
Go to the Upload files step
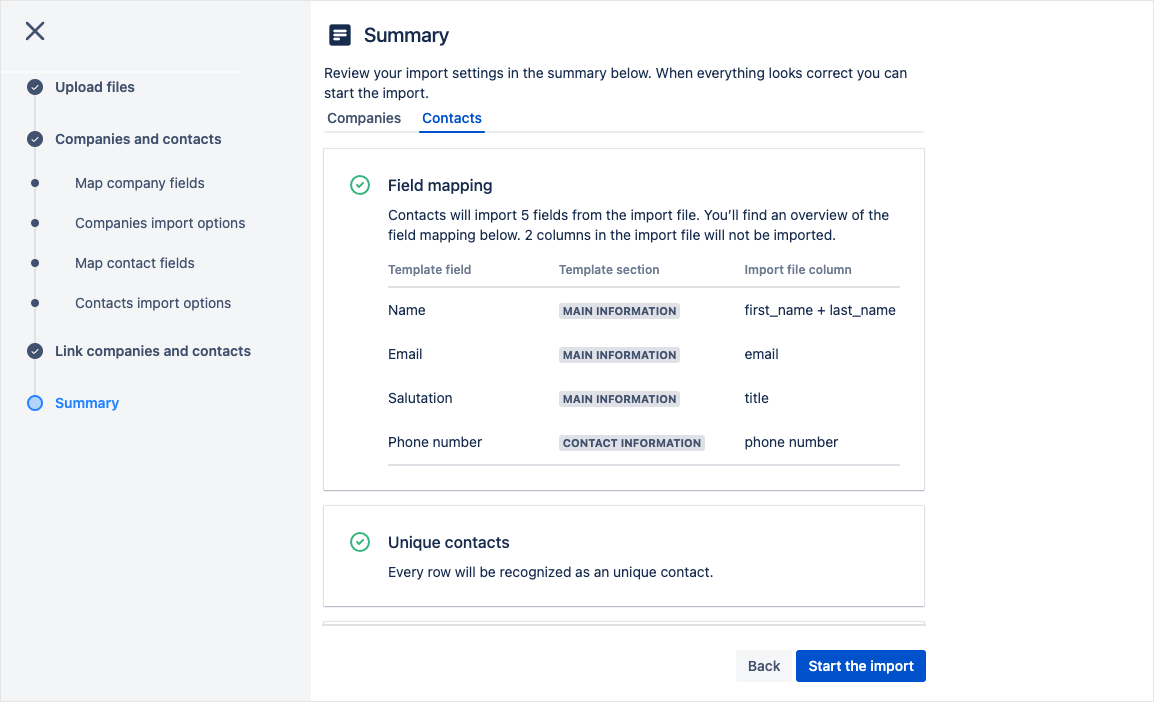(94, 87)
